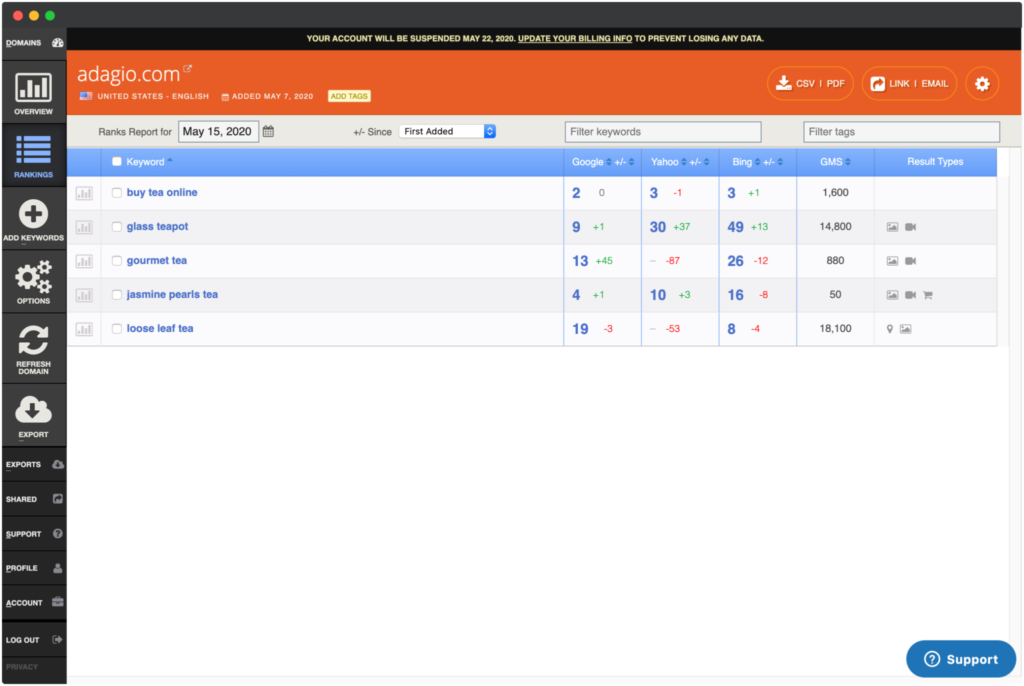1024x686 pixels.
Task: Open Support sidebar item
Action: (34, 534)
